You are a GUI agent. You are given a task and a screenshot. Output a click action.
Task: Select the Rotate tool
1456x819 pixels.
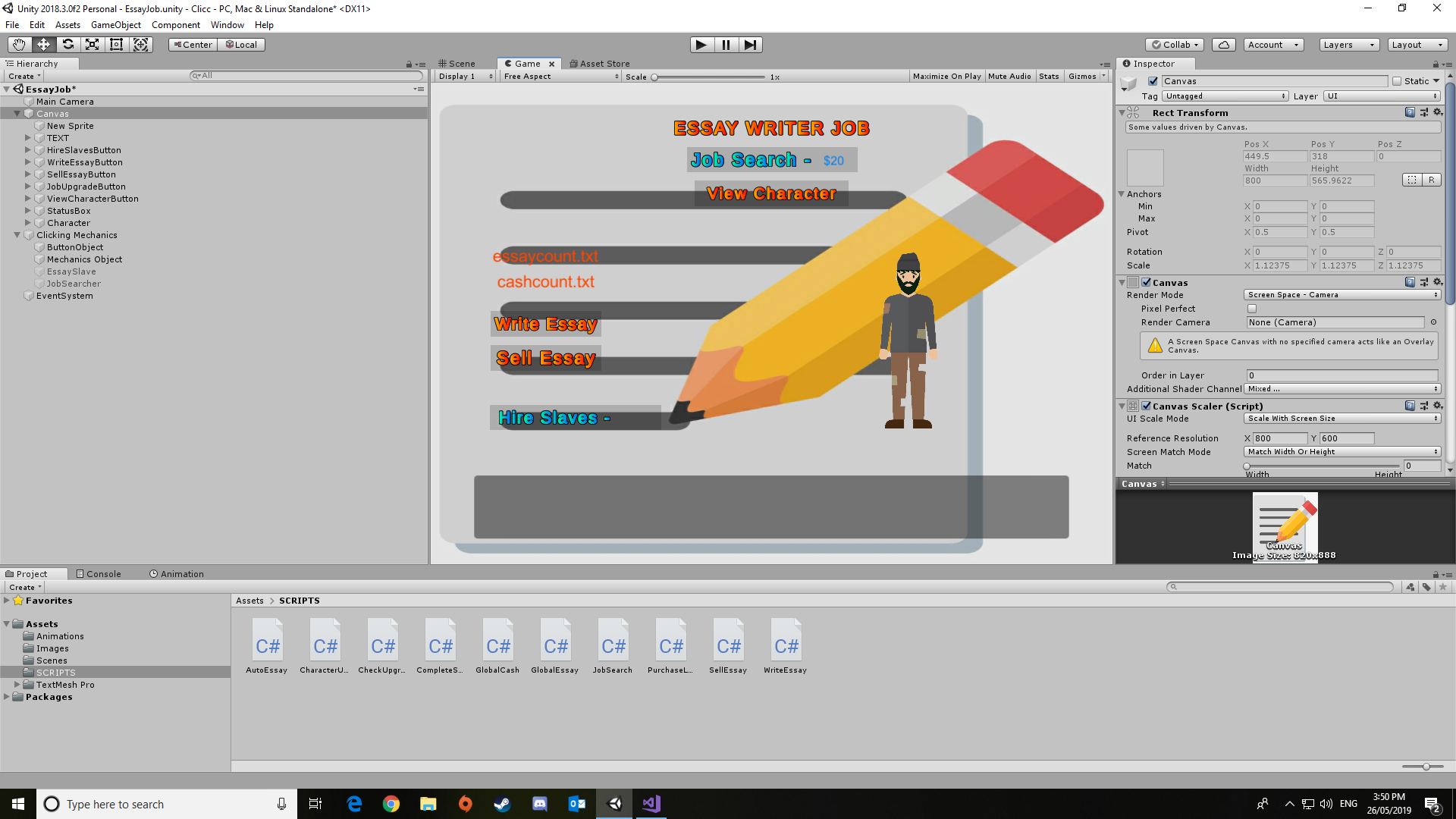[x=67, y=45]
